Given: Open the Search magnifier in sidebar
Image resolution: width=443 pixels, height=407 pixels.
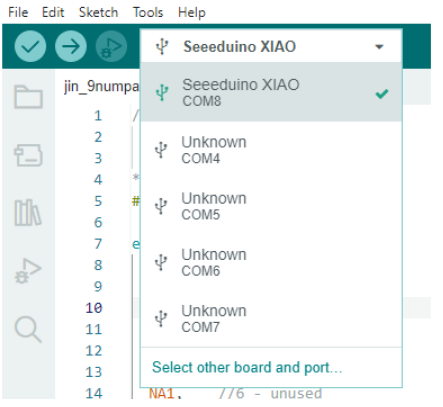Looking at the screenshot, I should tap(28, 329).
